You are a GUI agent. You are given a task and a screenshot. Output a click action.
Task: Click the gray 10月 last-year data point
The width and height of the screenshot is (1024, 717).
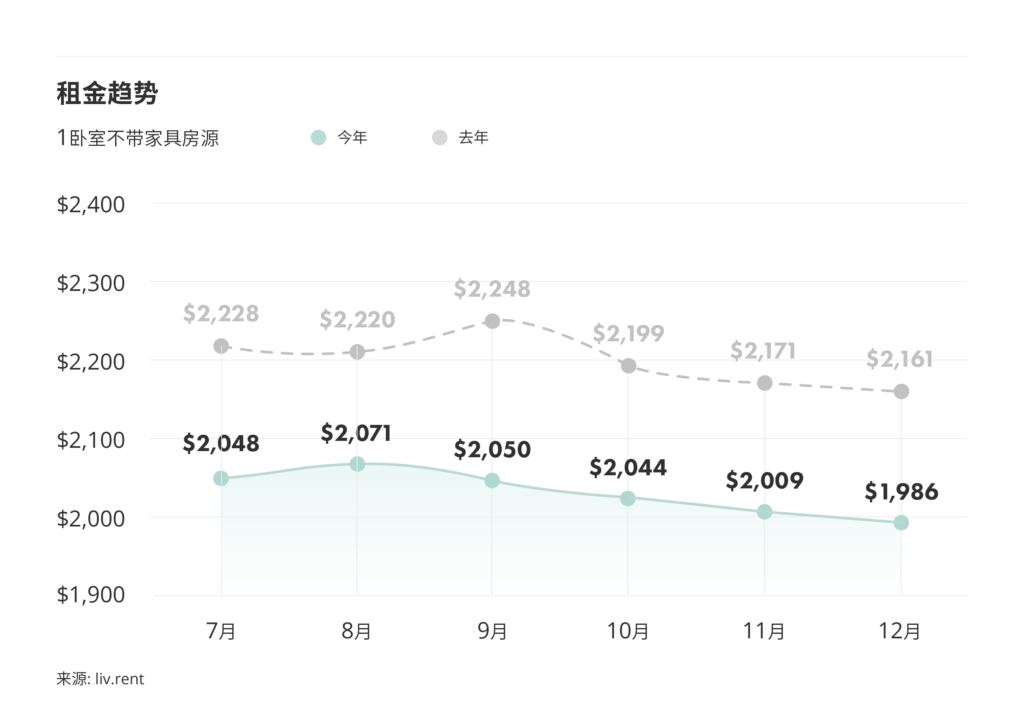(x=628, y=366)
